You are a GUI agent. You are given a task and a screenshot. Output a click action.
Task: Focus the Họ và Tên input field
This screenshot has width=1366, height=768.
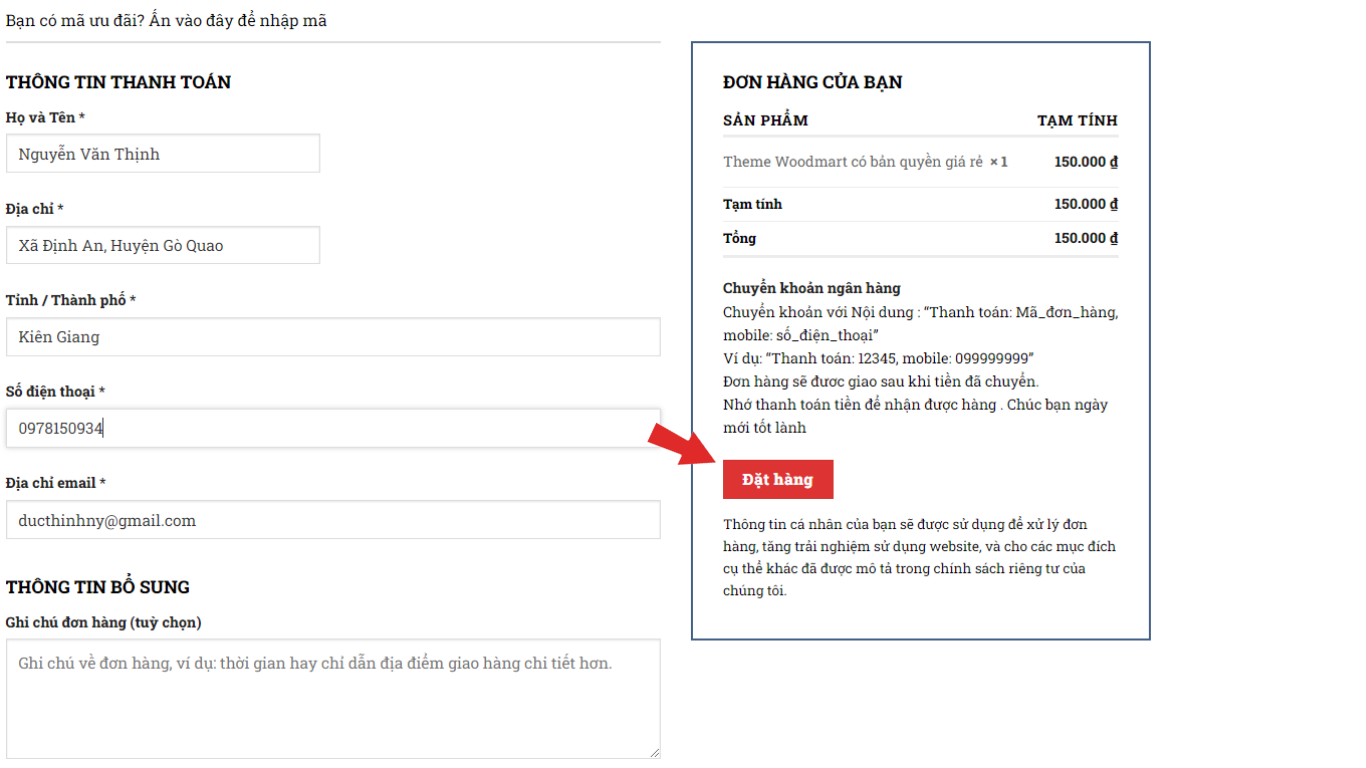(163, 154)
